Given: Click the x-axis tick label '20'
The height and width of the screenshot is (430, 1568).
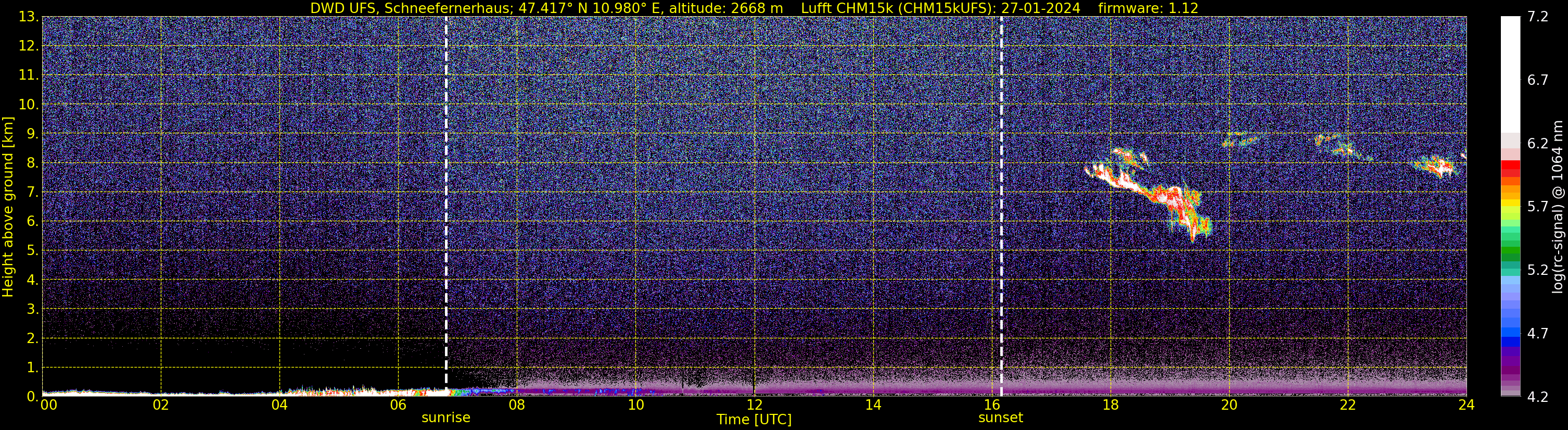Looking at the screenshot, I should pos(1229,404).
